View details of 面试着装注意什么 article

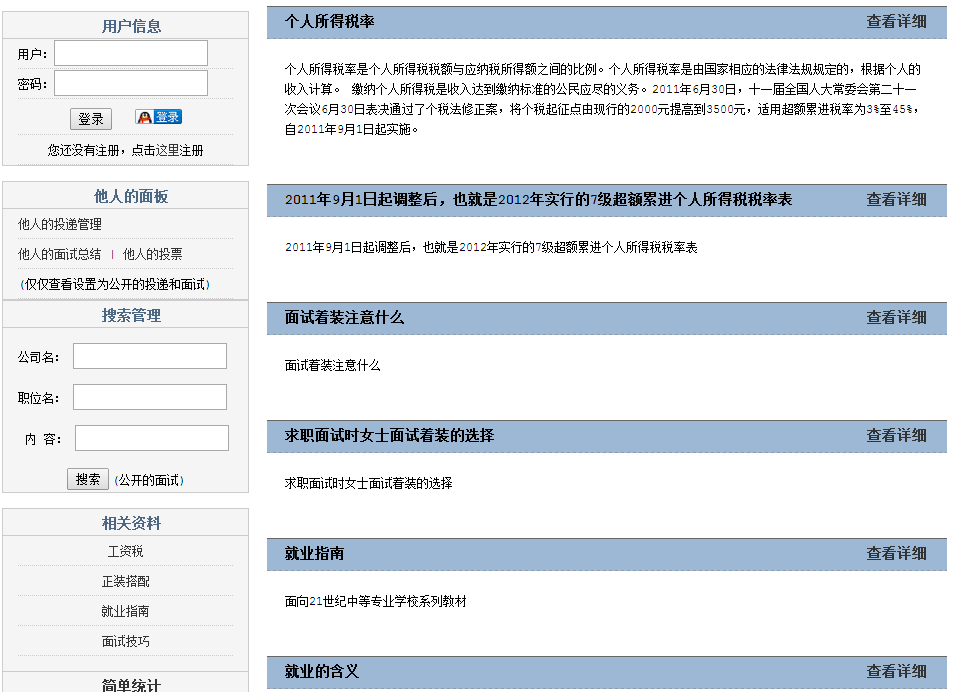pyautogui.click(x=896, y=318)
